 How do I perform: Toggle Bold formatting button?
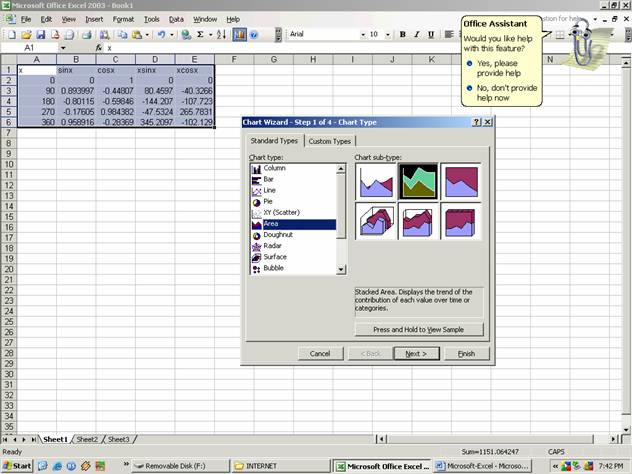(402, 35)
